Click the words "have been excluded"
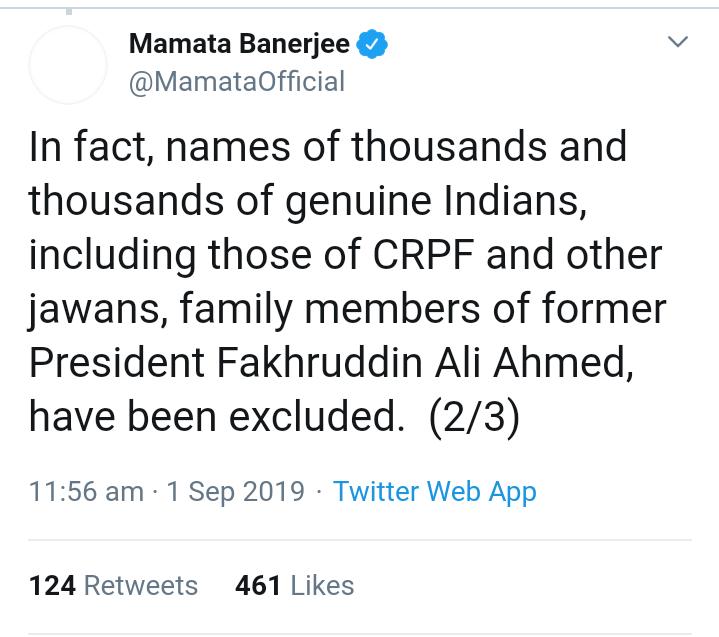This screenshot has height=637, width=719. pos(217,417)
